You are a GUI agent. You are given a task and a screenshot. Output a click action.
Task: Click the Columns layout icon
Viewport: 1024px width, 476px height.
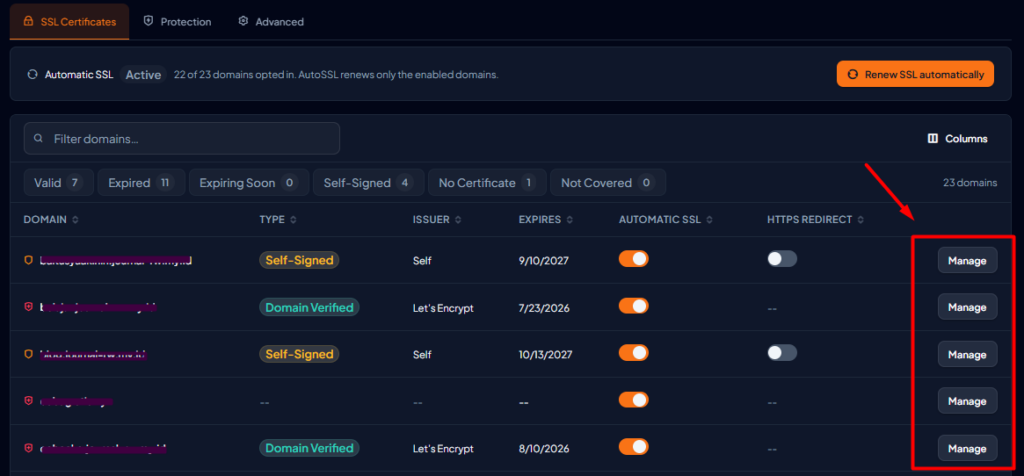click(x=933, y=138)
